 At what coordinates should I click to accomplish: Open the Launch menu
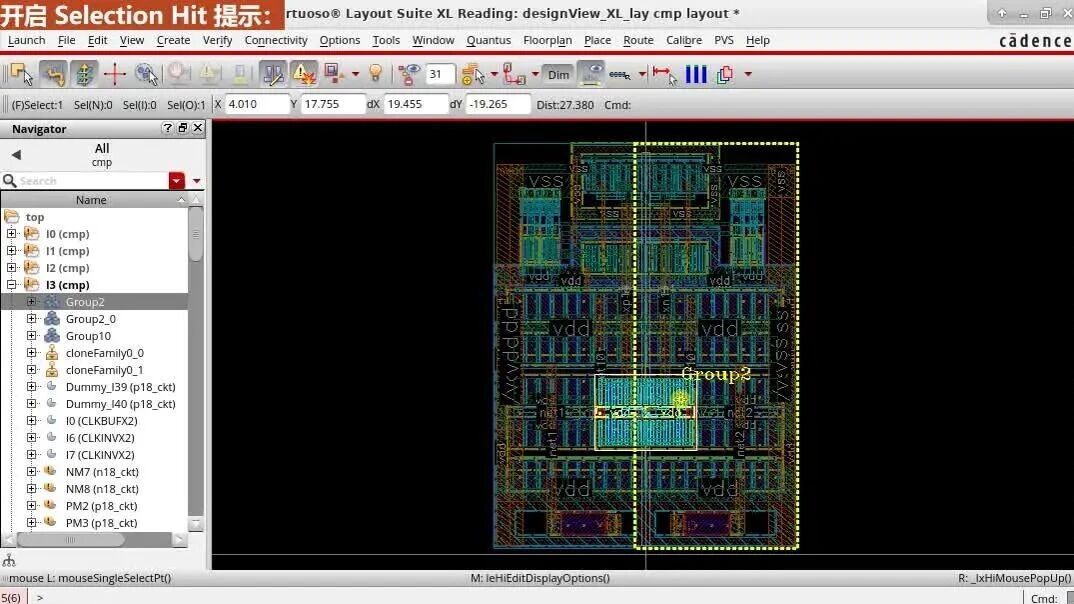[x=26, y=40]
